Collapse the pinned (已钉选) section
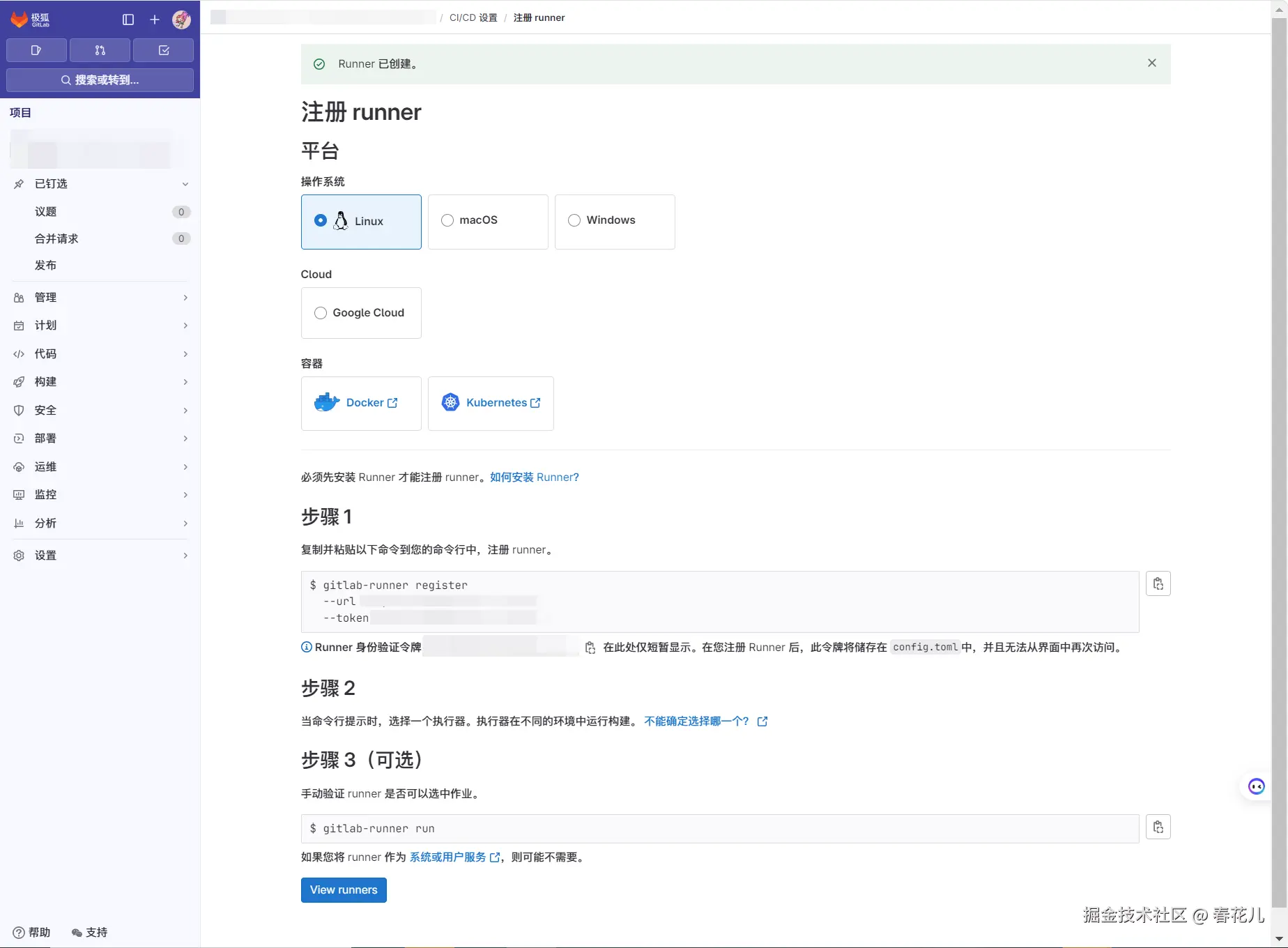This screenshot has width=1288, height=948. [100, 184]
